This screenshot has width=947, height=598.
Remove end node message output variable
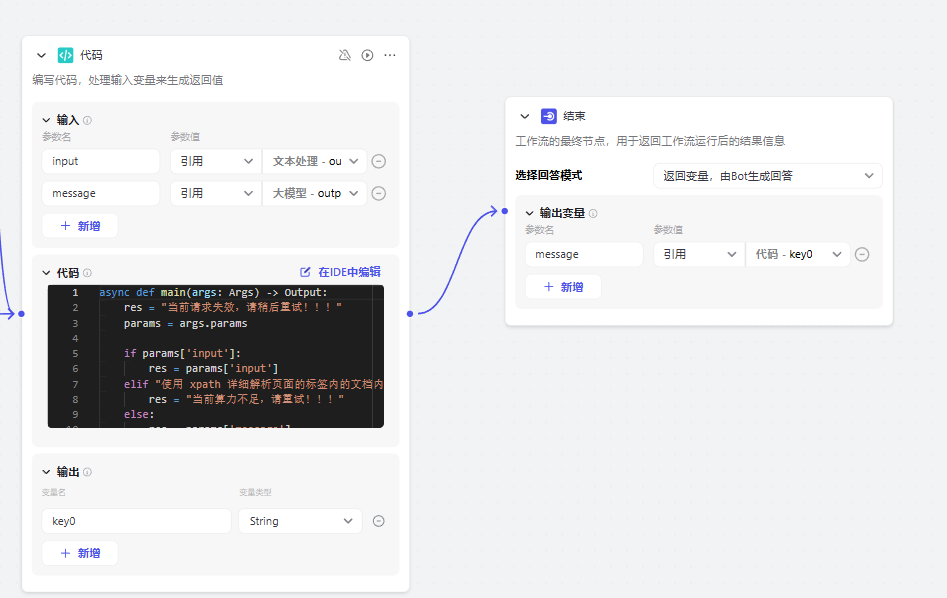click(x=862, y=254)
